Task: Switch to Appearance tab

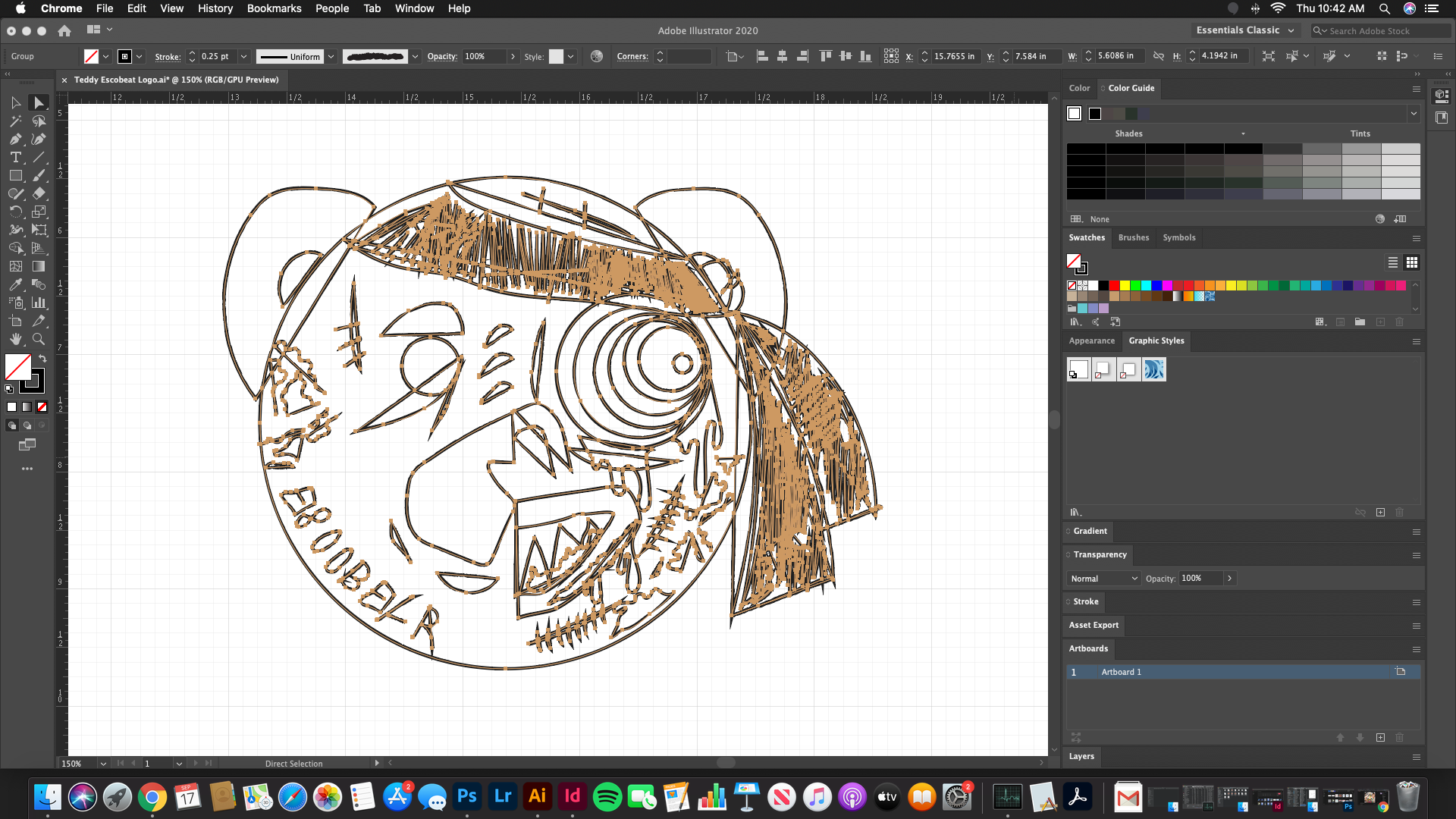Action: pyautogui.click(x=1092, y=340)
